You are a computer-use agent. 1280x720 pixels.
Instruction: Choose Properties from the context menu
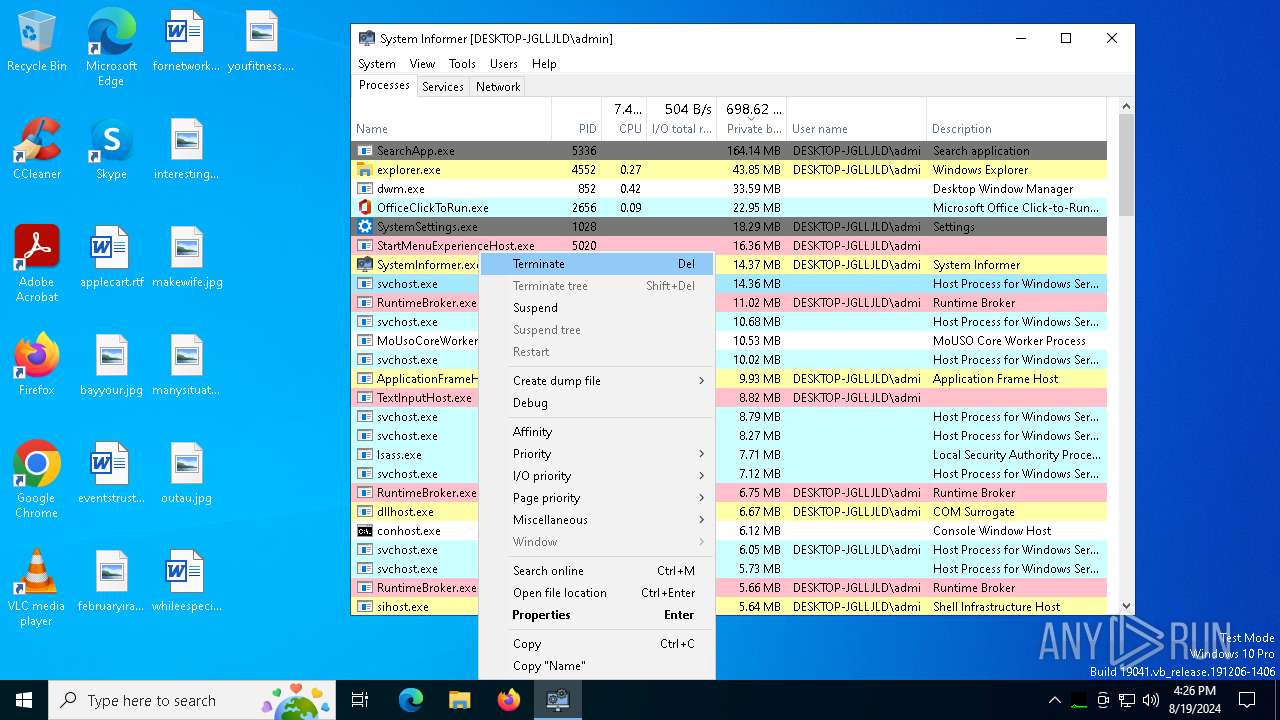tap(597, 615)
